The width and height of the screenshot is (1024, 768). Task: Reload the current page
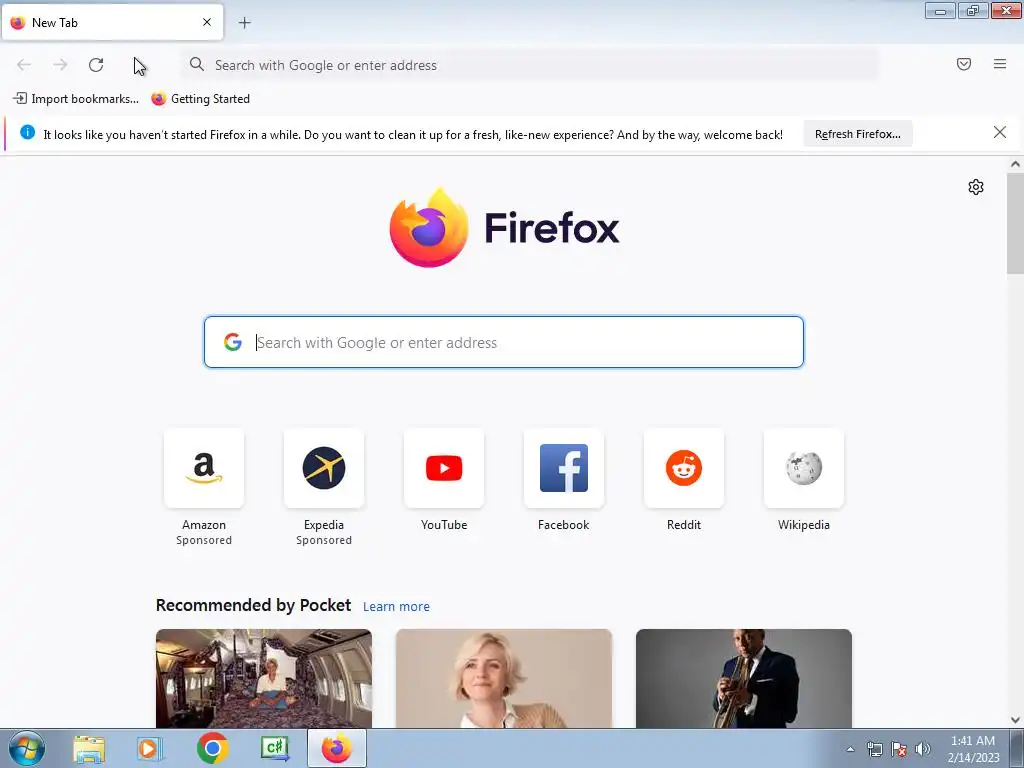tap(96, 65)
